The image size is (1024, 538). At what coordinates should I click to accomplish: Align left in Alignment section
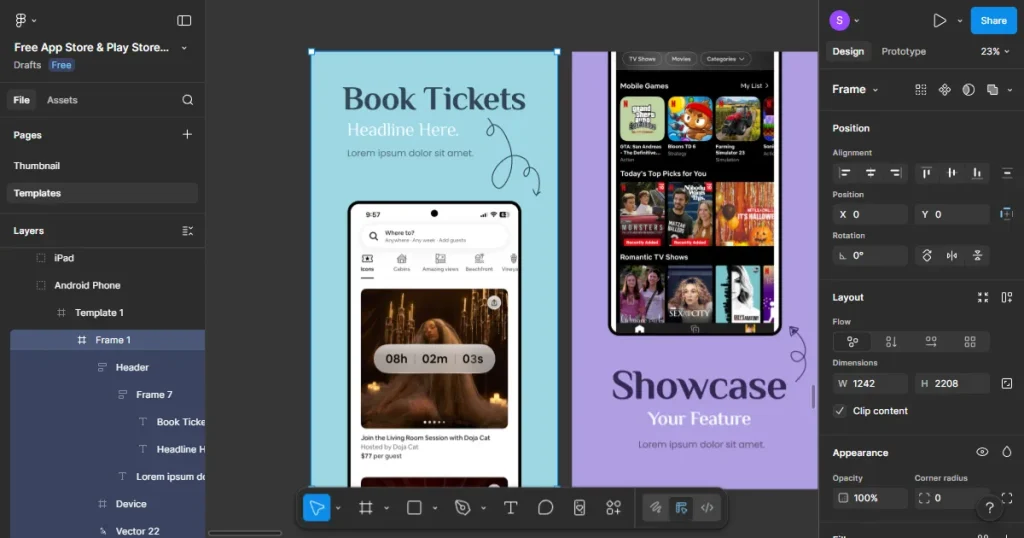[x=845, y=173]
